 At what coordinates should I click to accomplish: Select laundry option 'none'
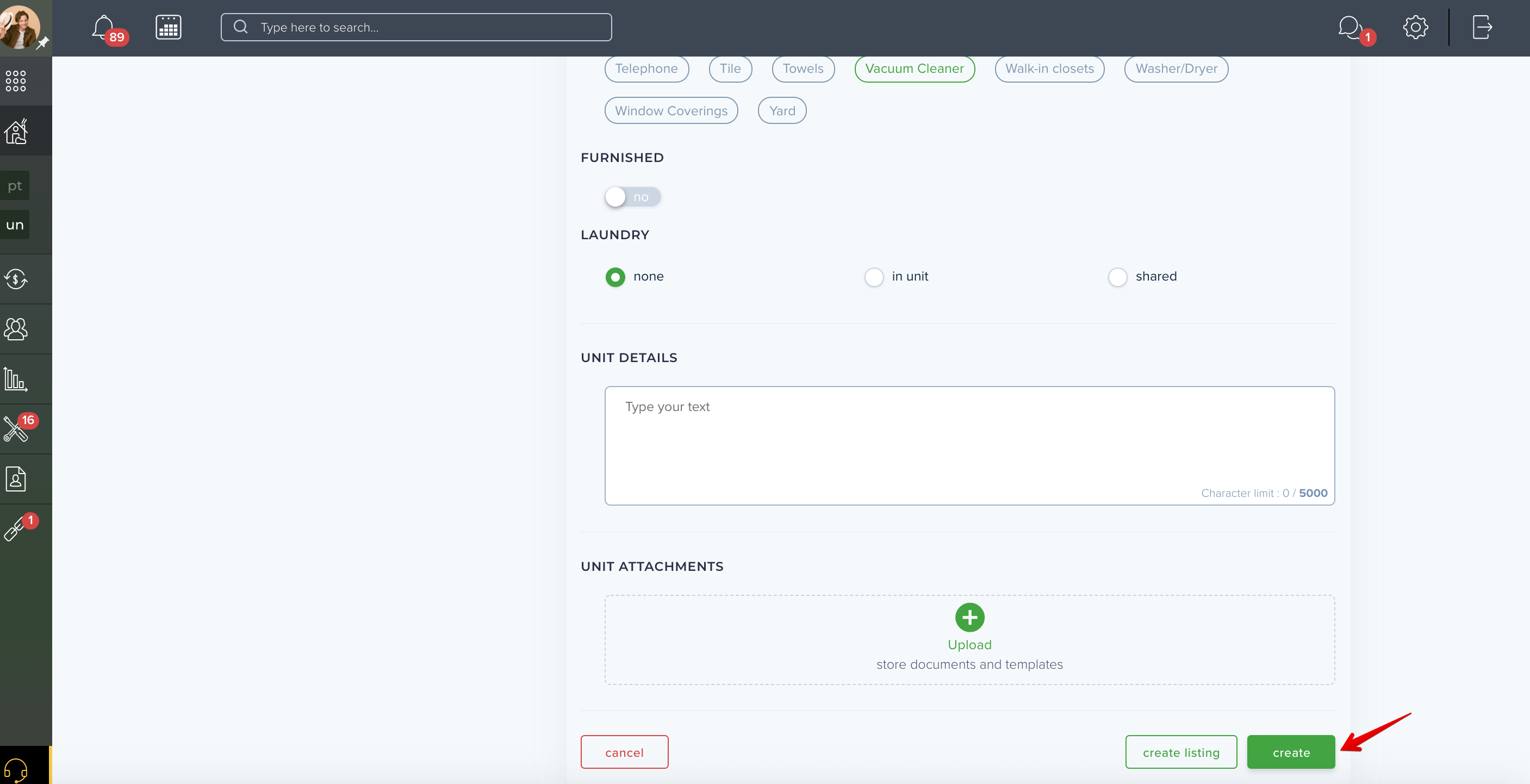[615, 277]
